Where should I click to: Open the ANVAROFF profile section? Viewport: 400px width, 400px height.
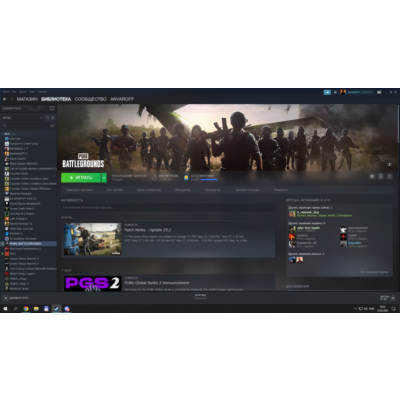coord(122,99)
